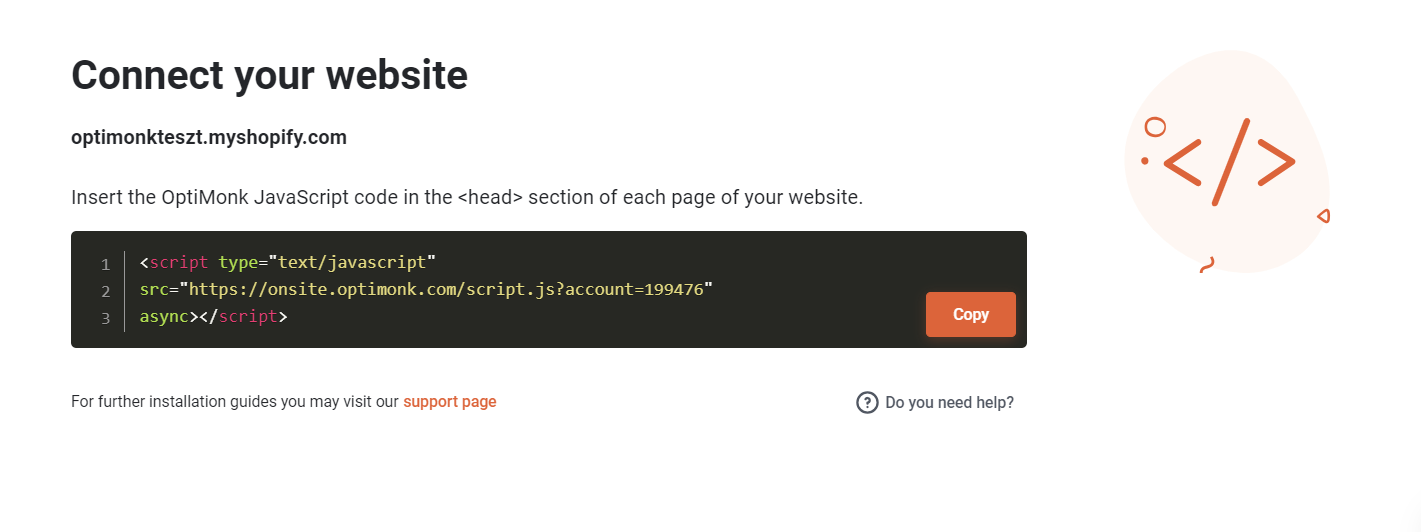Click the 'Connect your website' heading
The width and height of the screenshot is (1421, 532).
(x=270, y=75)
